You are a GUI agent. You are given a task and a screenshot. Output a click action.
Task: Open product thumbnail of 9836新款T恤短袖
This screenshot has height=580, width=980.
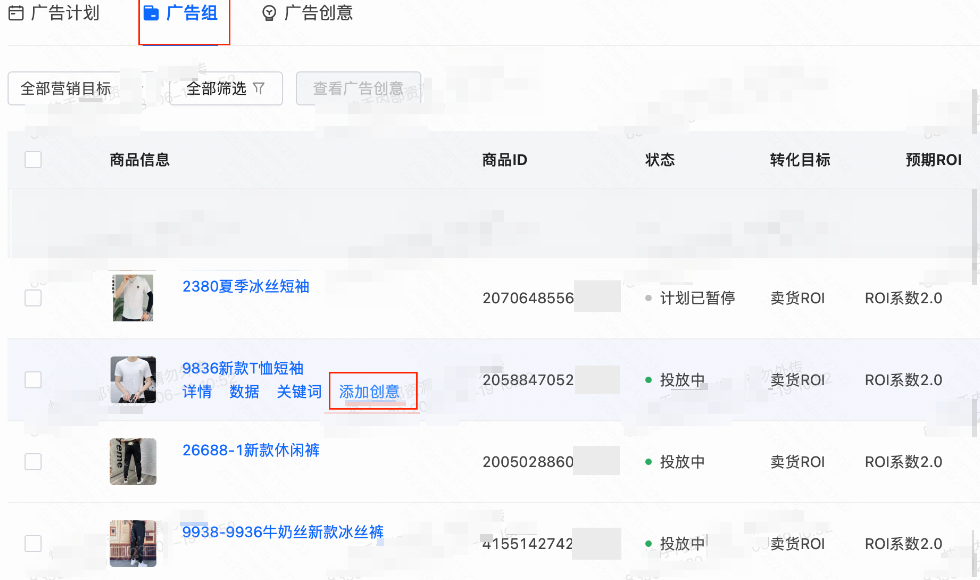pos(133,379)
